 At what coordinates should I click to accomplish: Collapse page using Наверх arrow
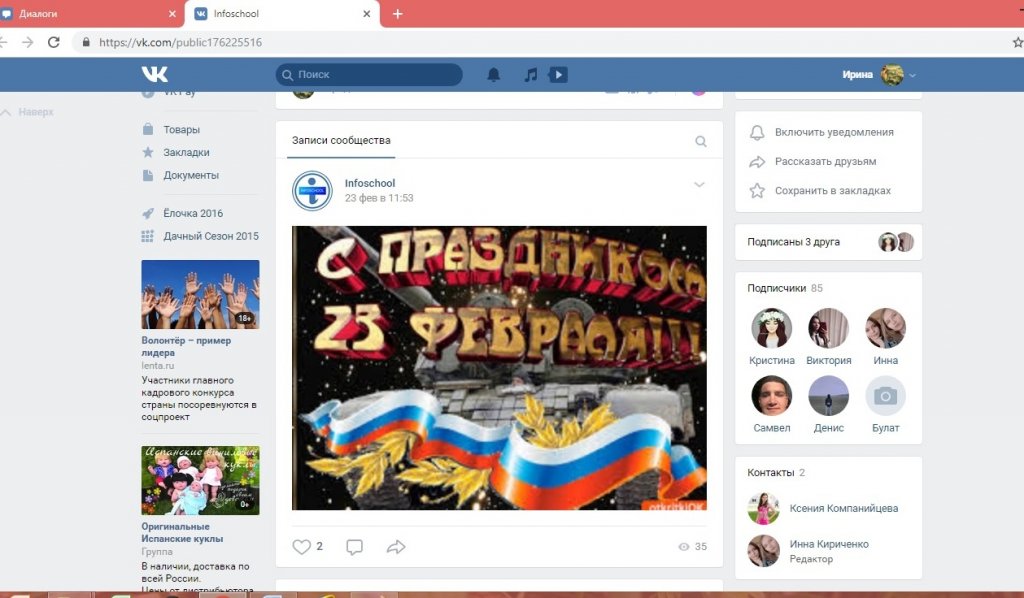tap(28, 112)
